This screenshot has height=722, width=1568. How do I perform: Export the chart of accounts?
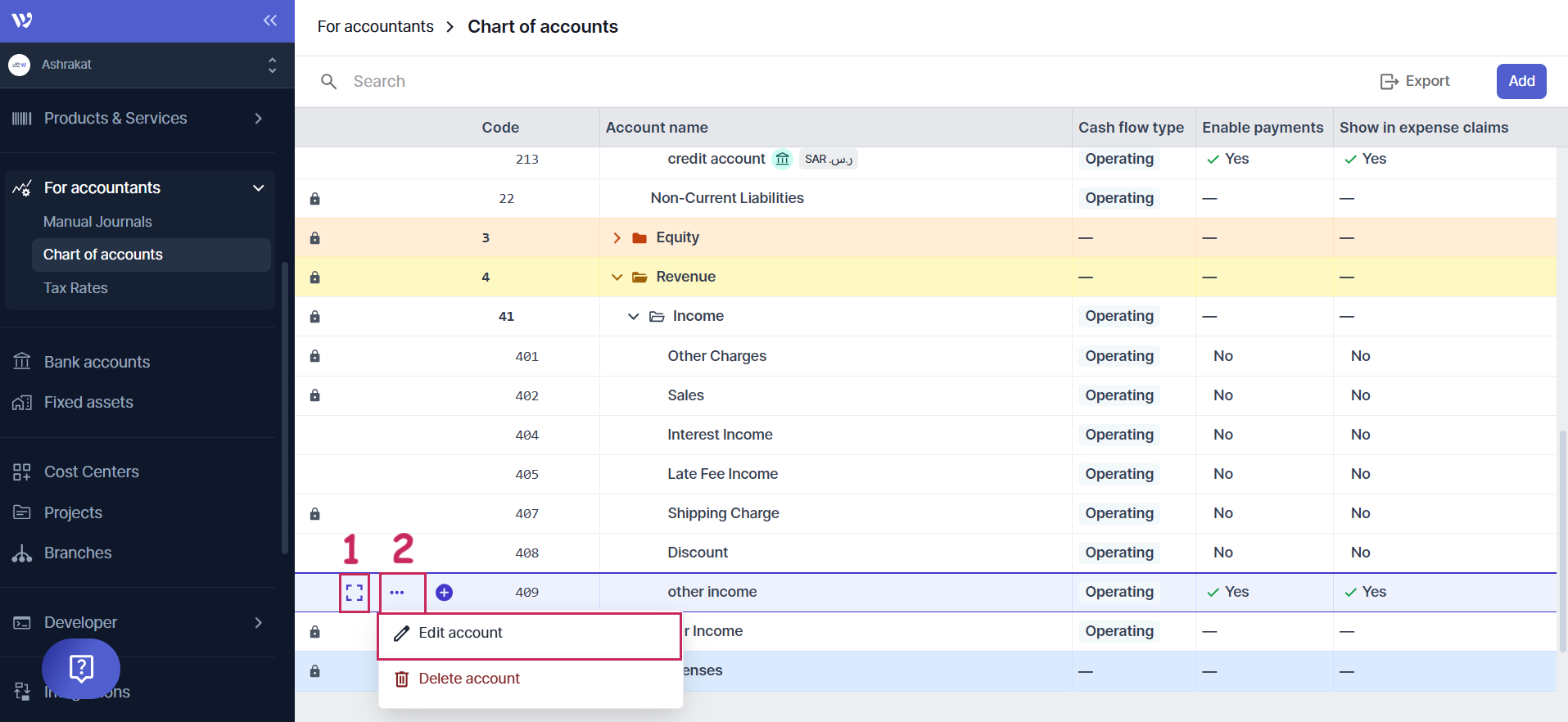click(x=1415, y=81)
